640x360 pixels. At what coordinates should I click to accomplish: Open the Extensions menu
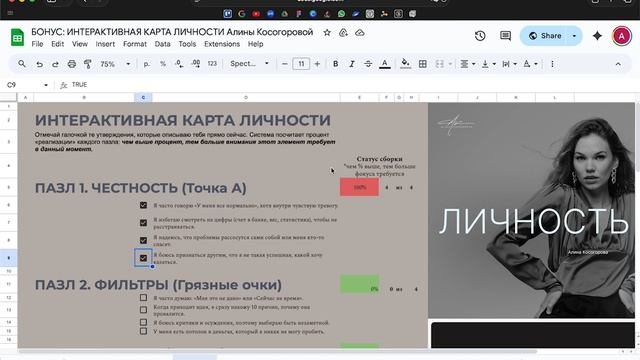(222, 44)
